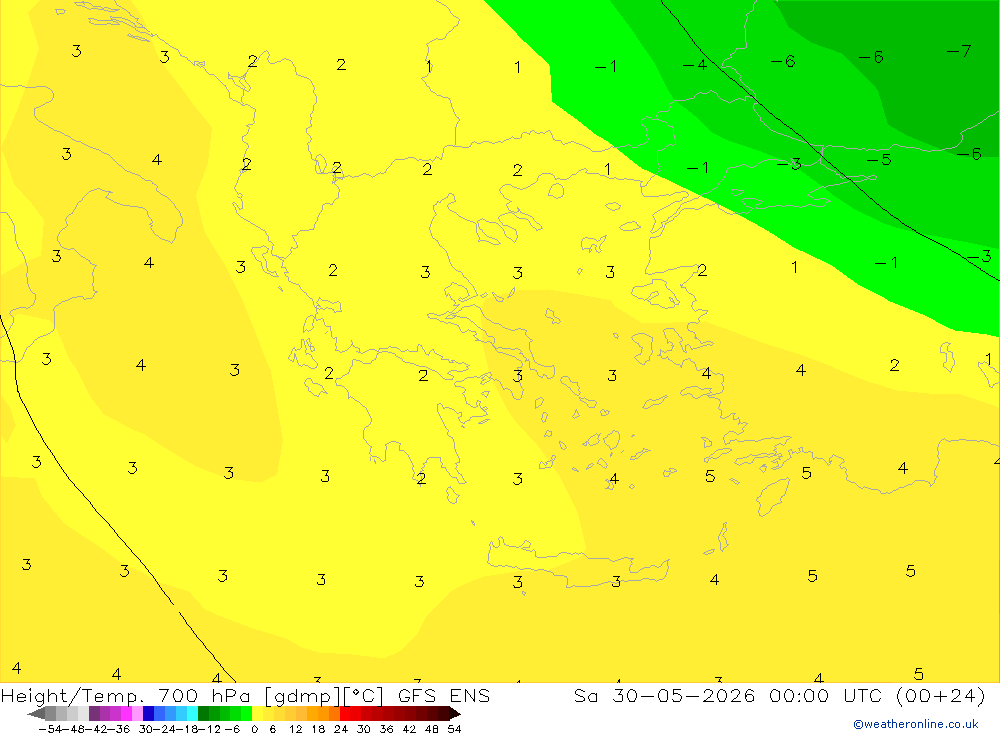1000x733 pixels.
Task: Select the light pink legend swatch
Action: [138, 713]
